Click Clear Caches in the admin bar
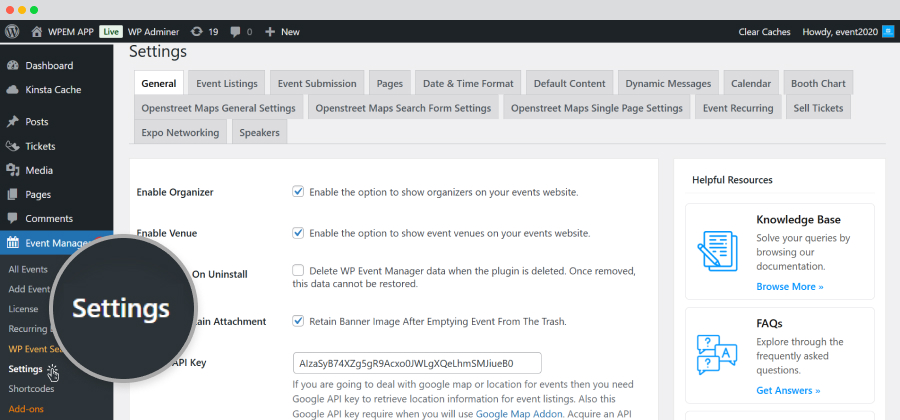The height and width of the screenshot is (420, 900). click(x=765, y=32)
